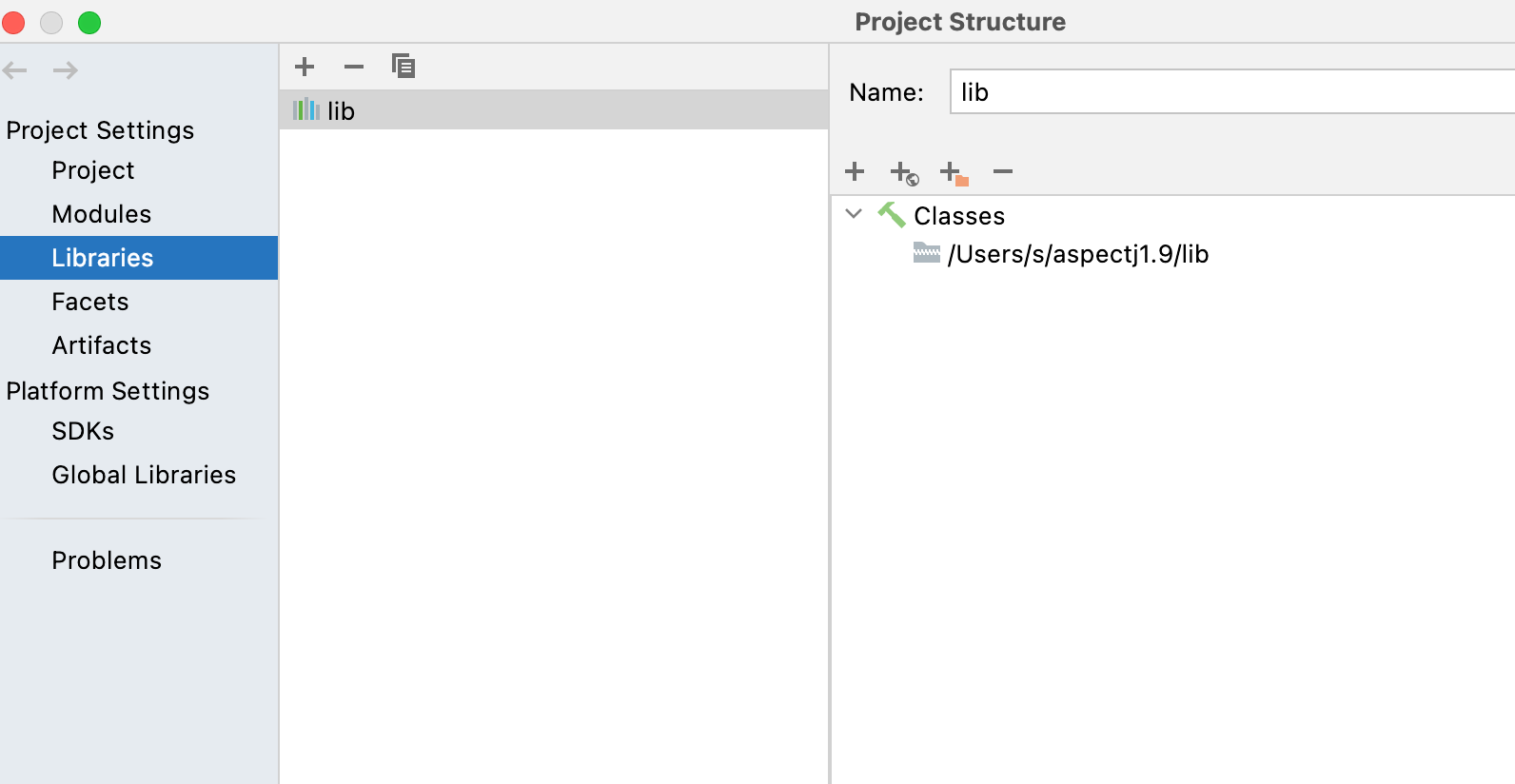Show the Problems list
This screenshot has width=1515, height=784.
click(107, 560)
